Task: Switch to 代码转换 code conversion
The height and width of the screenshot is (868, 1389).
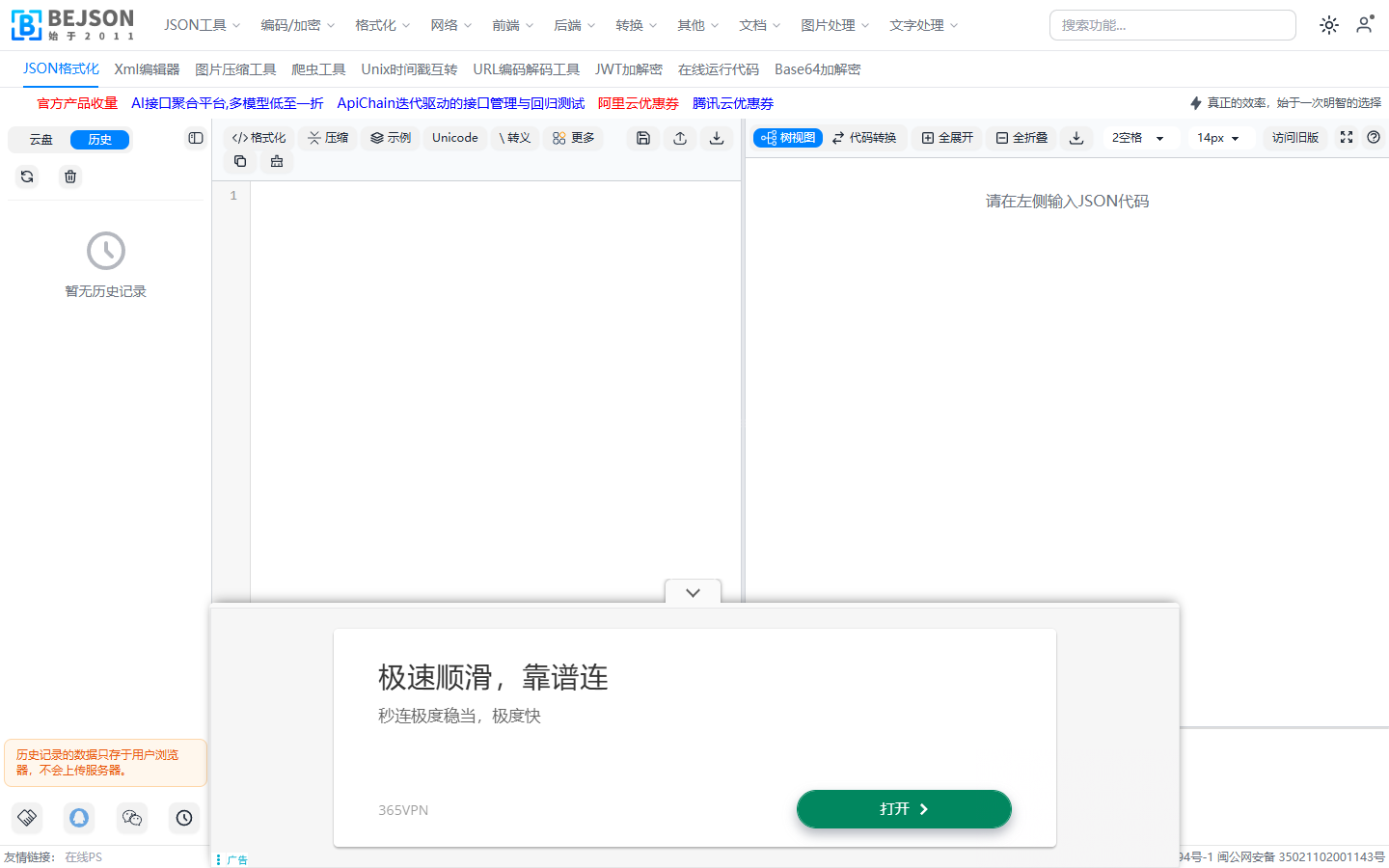Action: click(x=864, y=138)
